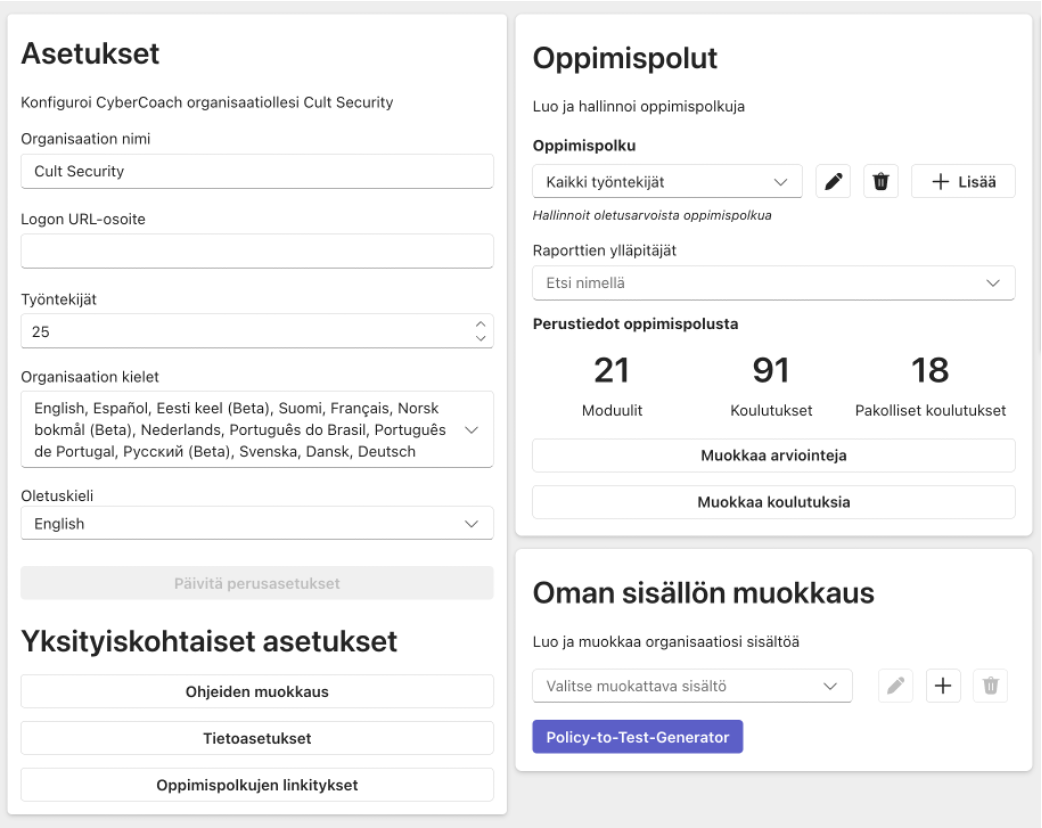This screenshot has height=828, width=1042.
Task: Open Ohjeiden muokkaus settings
Action: click(x=257, y=691)
